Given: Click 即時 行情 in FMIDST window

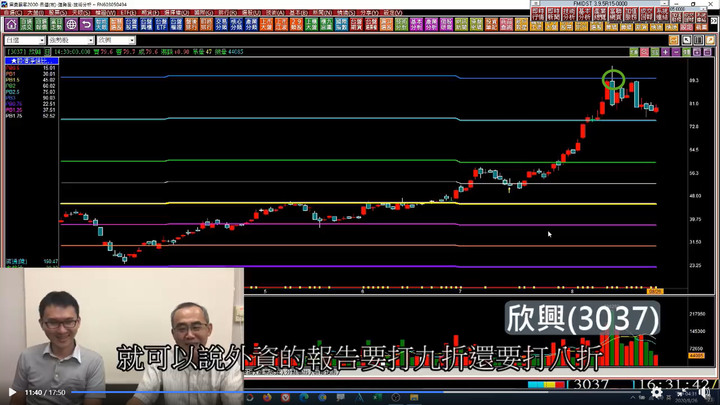Looking at the screenshot, I should point(538,14).
